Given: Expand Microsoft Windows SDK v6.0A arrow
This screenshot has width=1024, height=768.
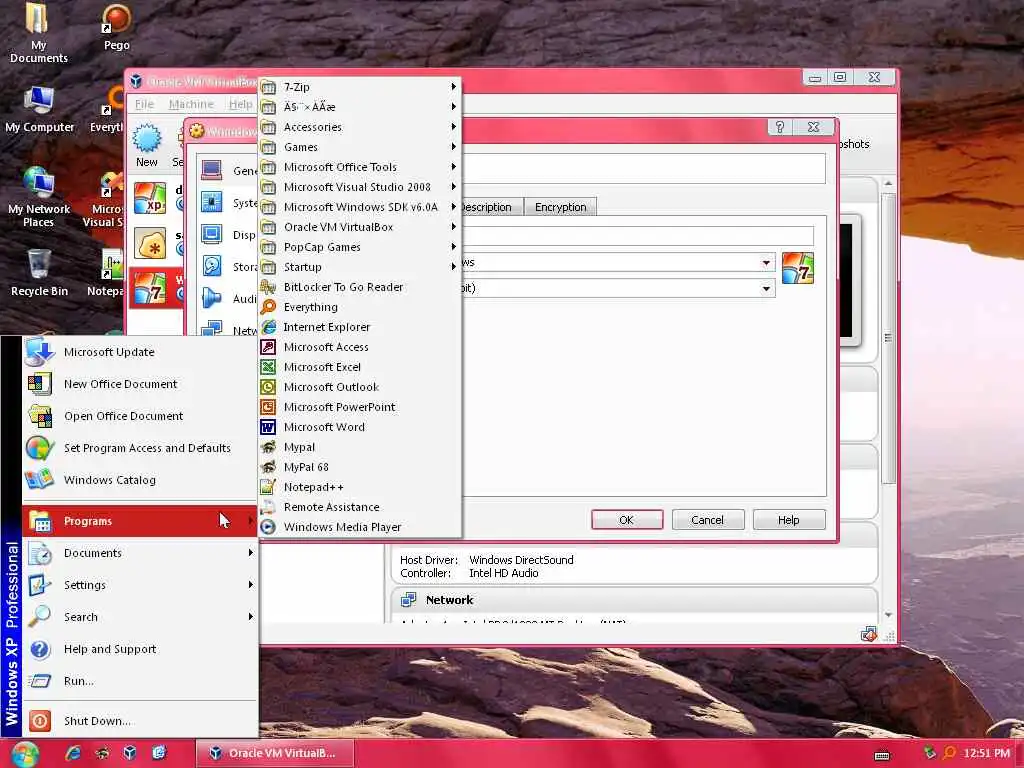Looking at the screenshot, I should click(453, 207).
